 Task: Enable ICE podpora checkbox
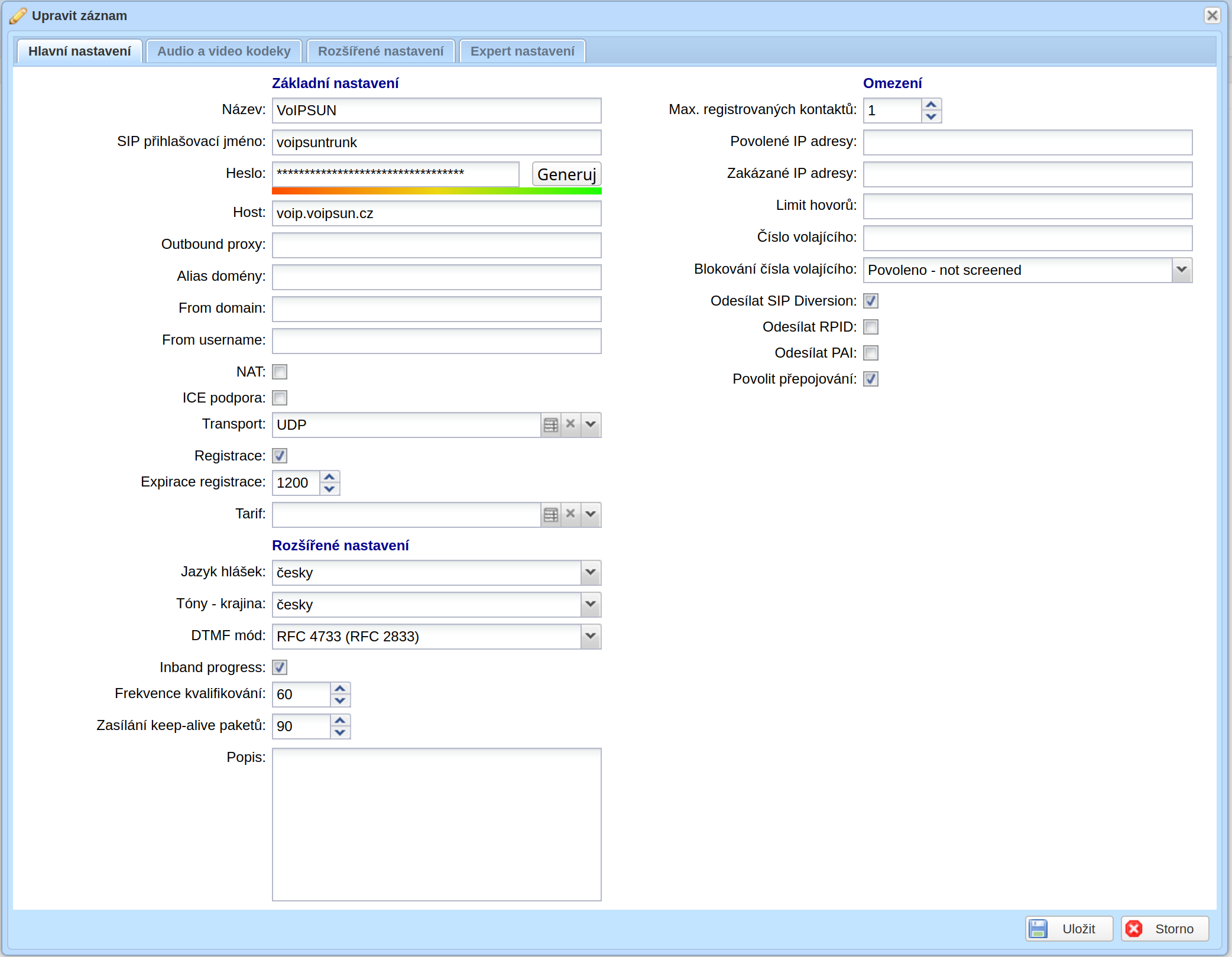(280, 398)
